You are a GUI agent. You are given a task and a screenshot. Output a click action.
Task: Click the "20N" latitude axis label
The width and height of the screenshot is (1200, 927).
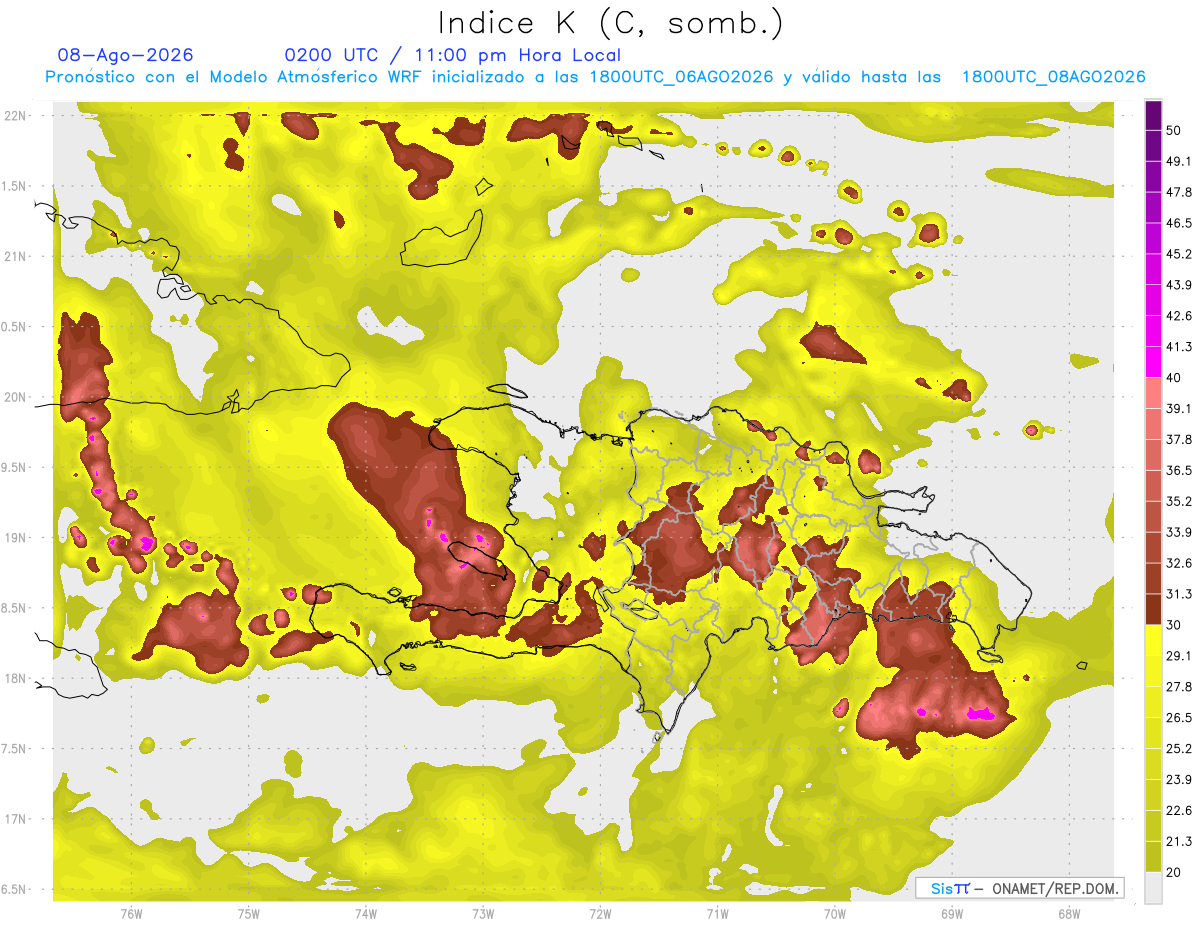[15, 397]
